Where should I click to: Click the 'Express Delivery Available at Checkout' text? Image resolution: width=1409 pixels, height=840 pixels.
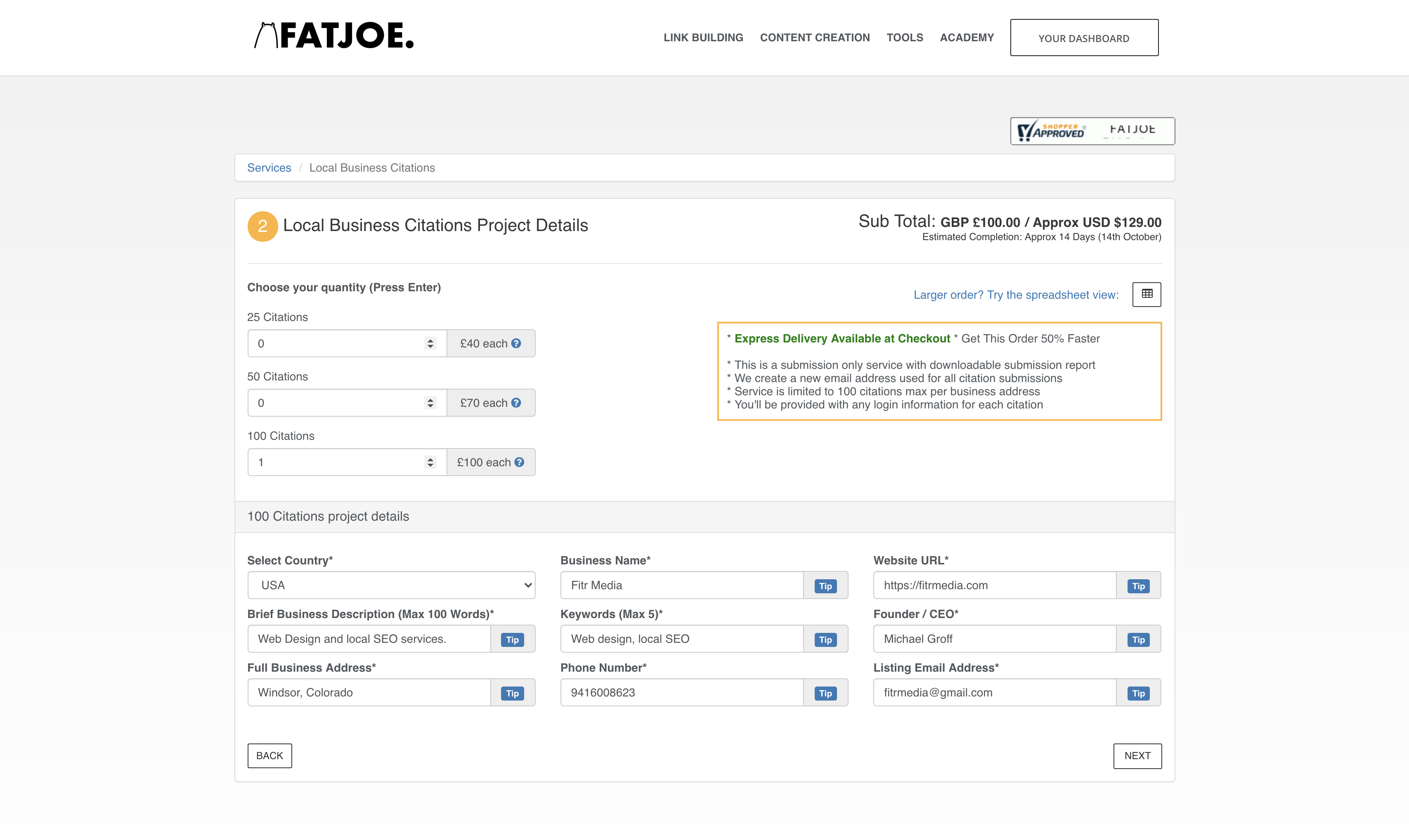click(842, 338)
